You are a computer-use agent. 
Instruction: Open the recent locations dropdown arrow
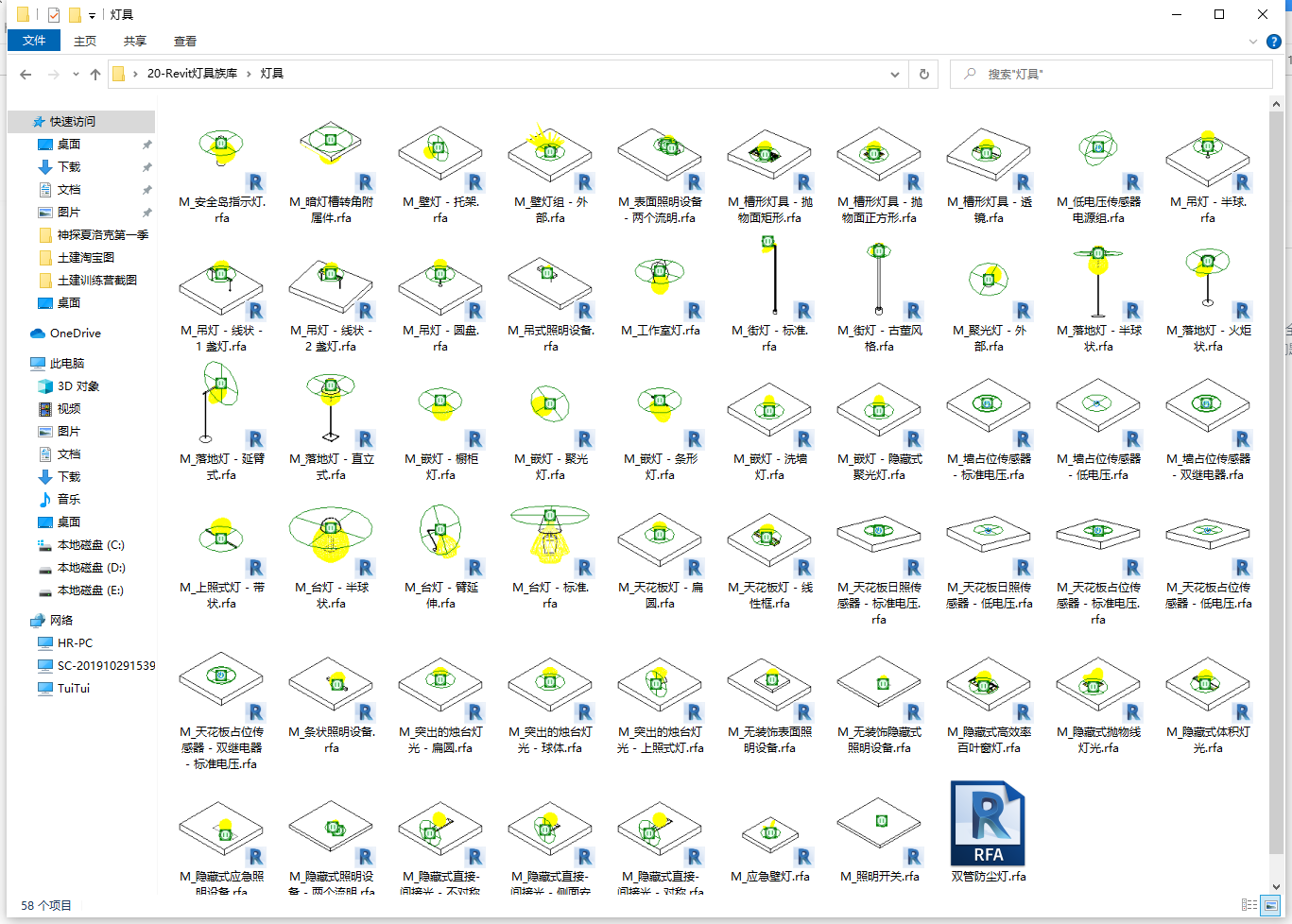tap(78, 74)
